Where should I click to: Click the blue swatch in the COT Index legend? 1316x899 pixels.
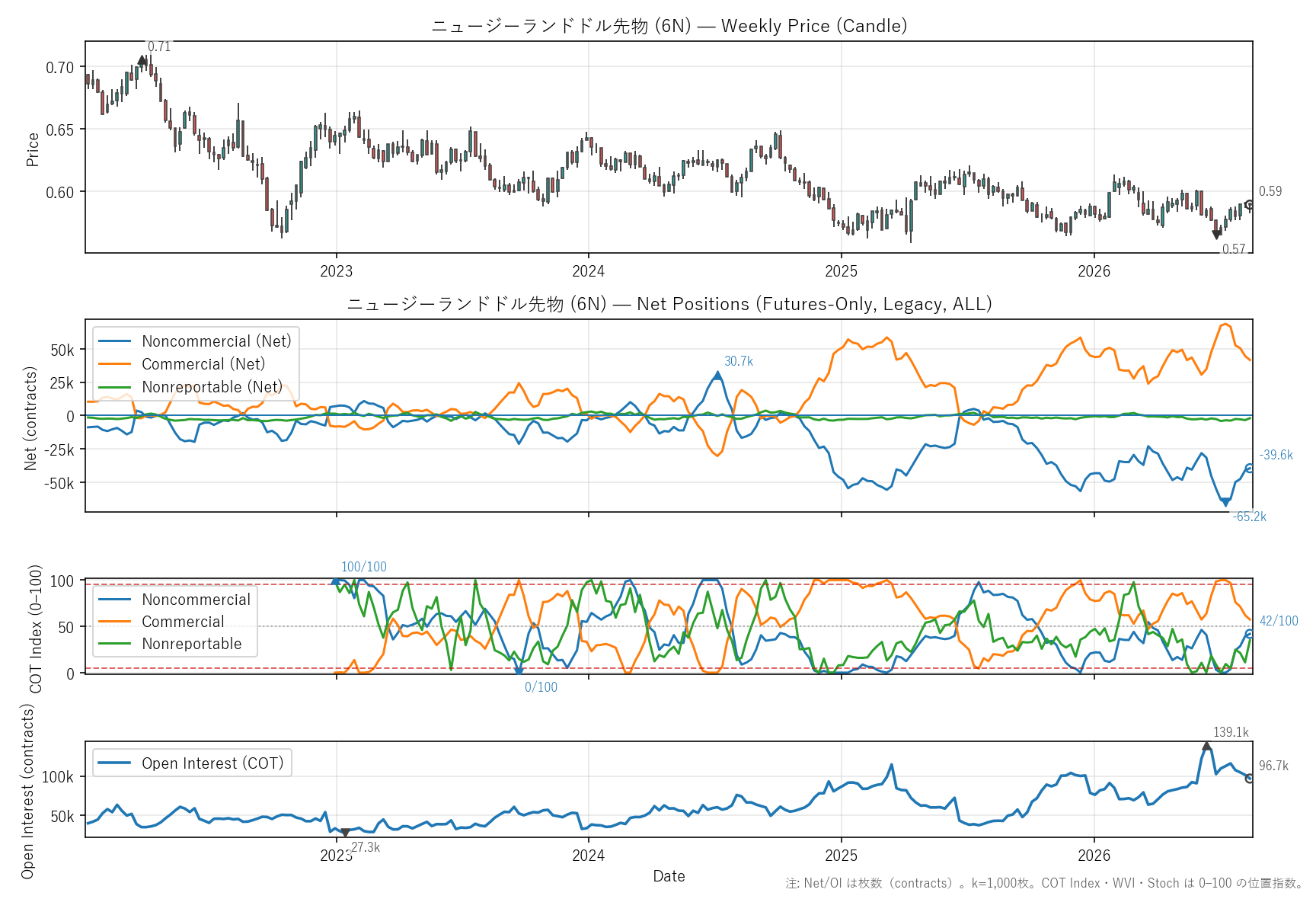tap(115, 600)
